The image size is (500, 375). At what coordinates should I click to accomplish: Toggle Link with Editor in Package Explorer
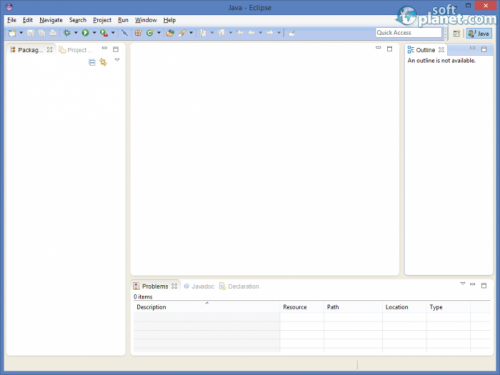tap(103, 62)
